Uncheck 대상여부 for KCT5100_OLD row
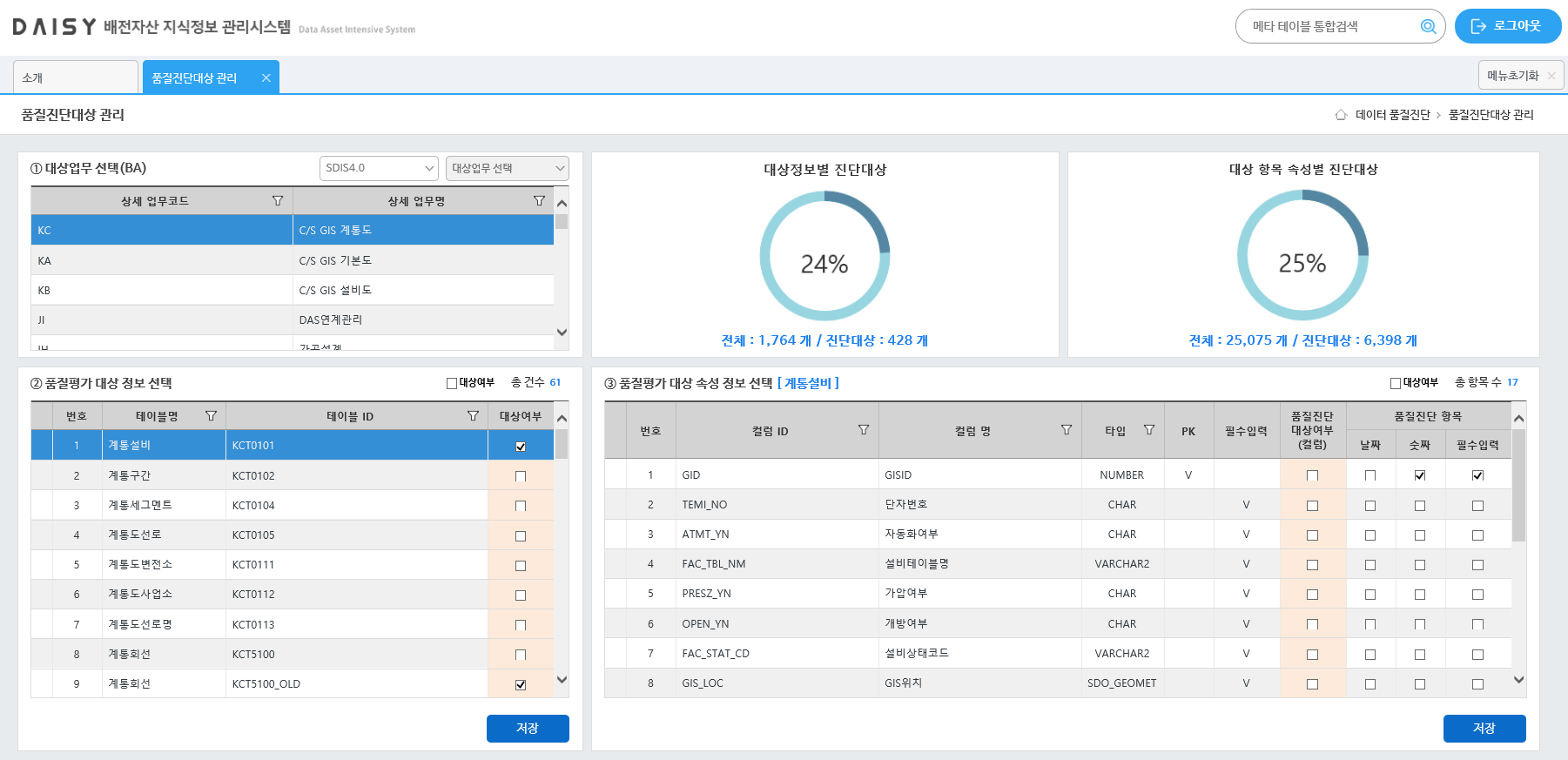Screen dimensions: 1568x760 click(x=521, y=685)
